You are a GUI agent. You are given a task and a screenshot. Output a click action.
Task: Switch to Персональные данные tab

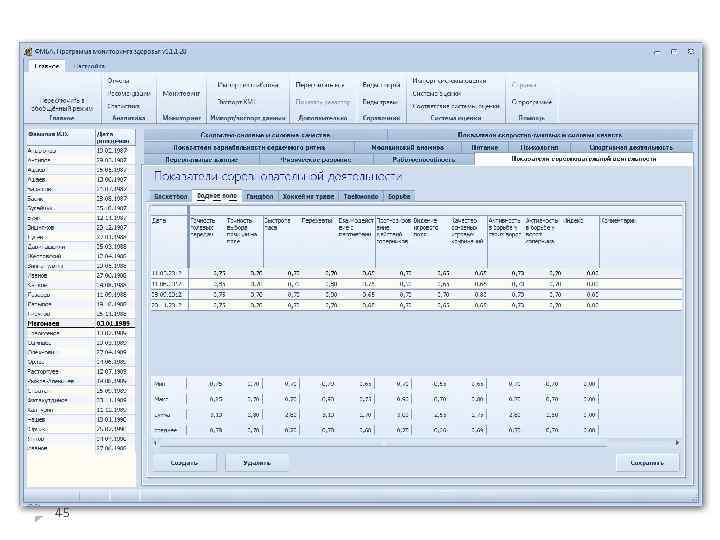pyautogui.click(x=202, y=160)
